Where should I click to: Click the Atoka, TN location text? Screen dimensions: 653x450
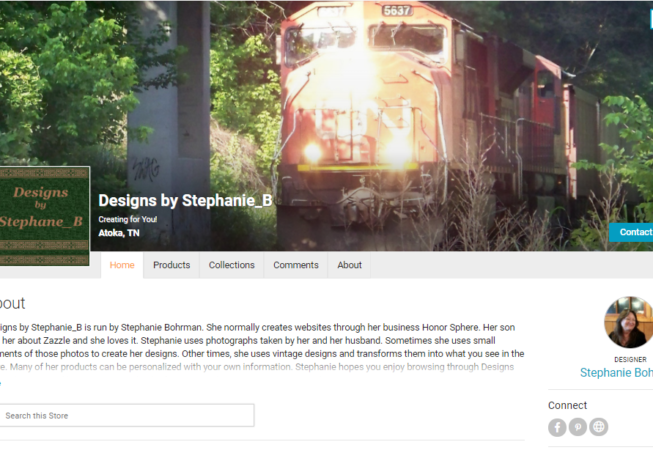coord(119,233)
